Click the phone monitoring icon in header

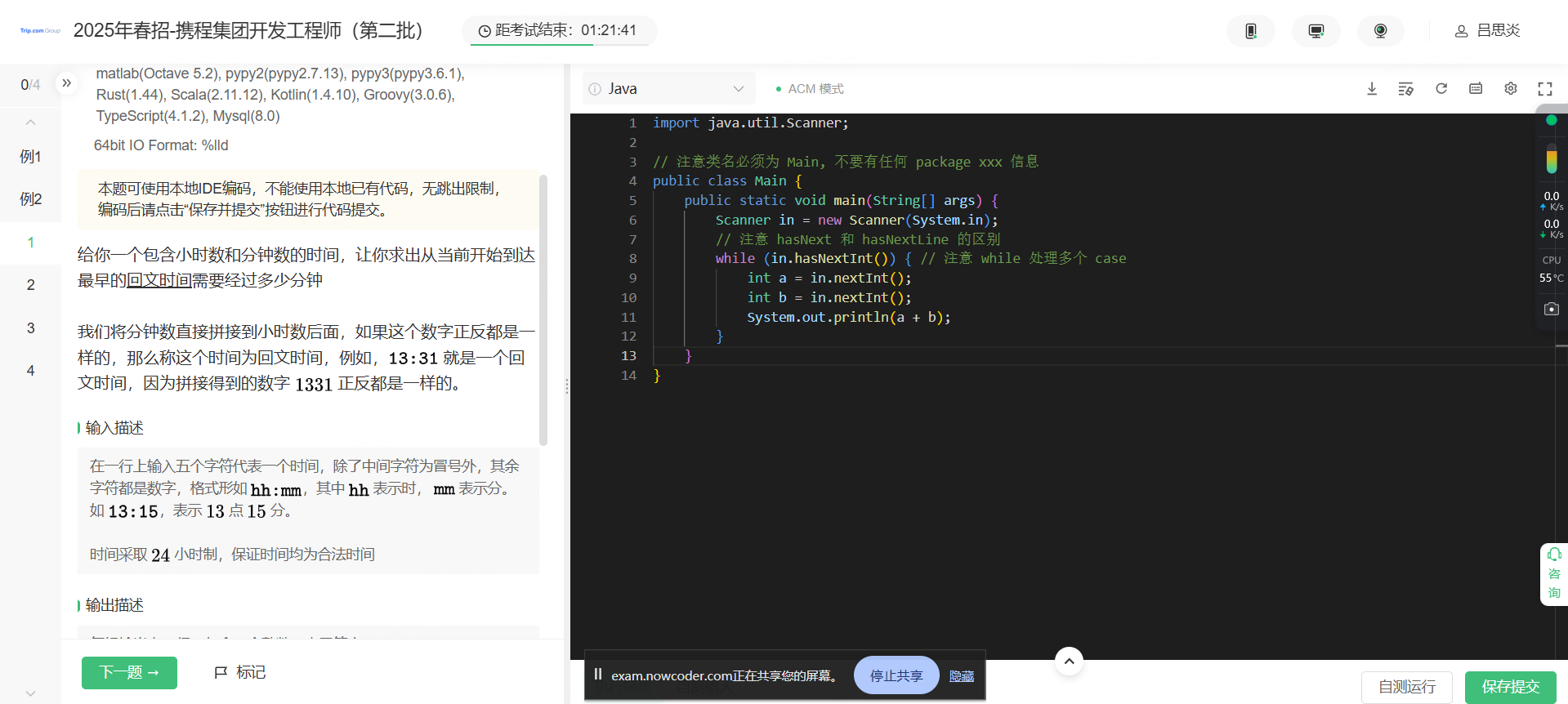tap(1250, 31)
